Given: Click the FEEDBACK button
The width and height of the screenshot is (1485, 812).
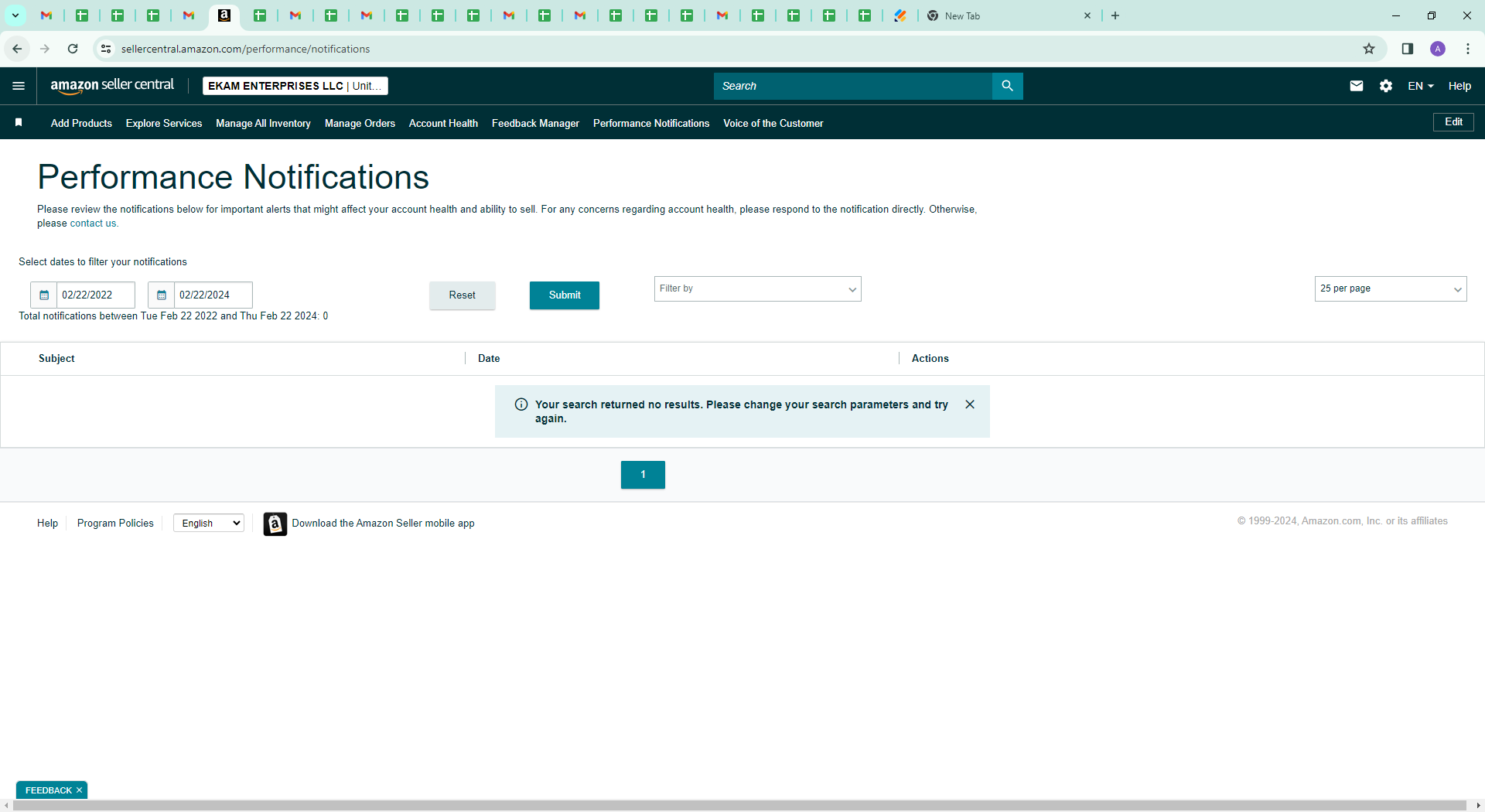Looking at the screenshot, I should coord(48,790).
